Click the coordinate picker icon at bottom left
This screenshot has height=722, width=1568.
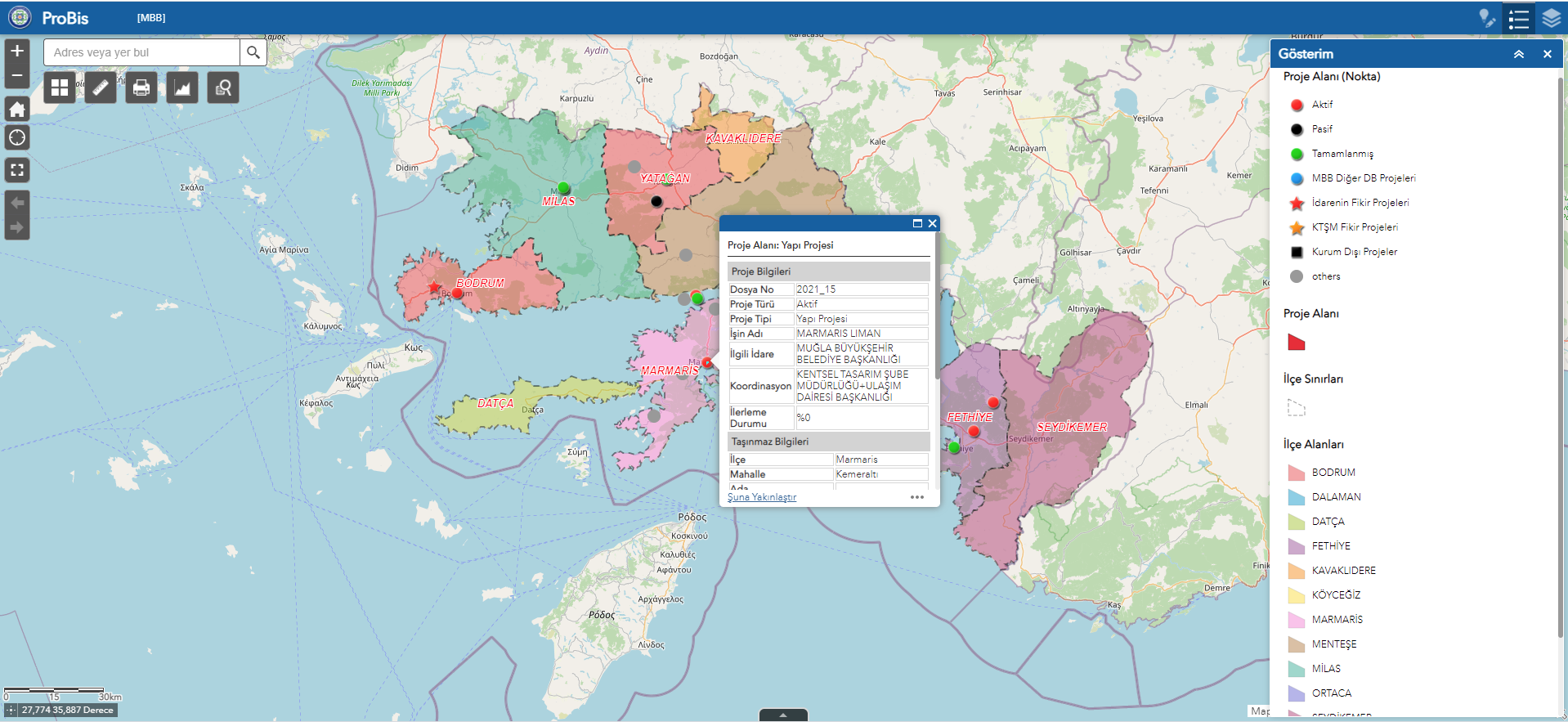[x=11, y=711]
